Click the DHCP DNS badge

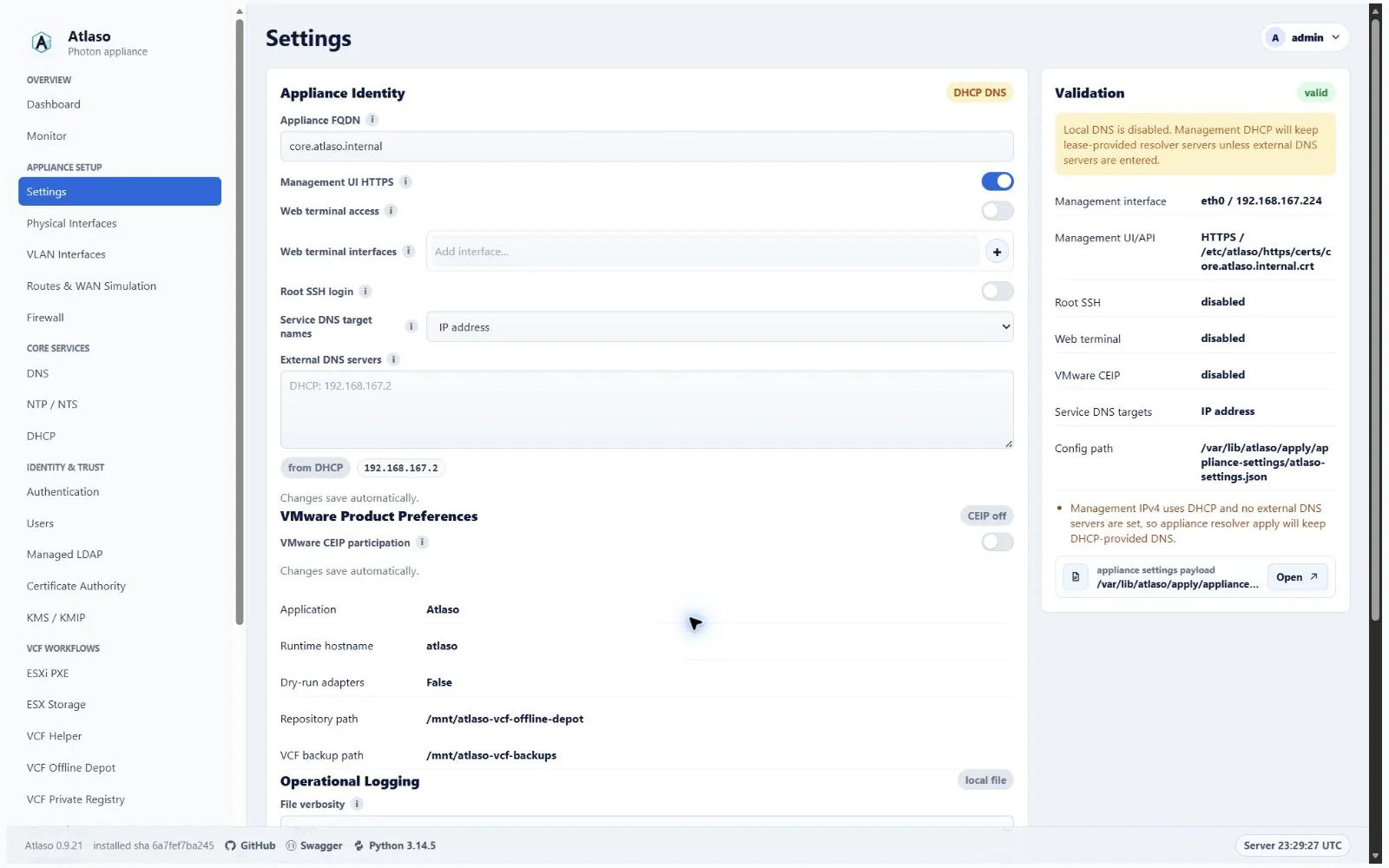(979, 93)
